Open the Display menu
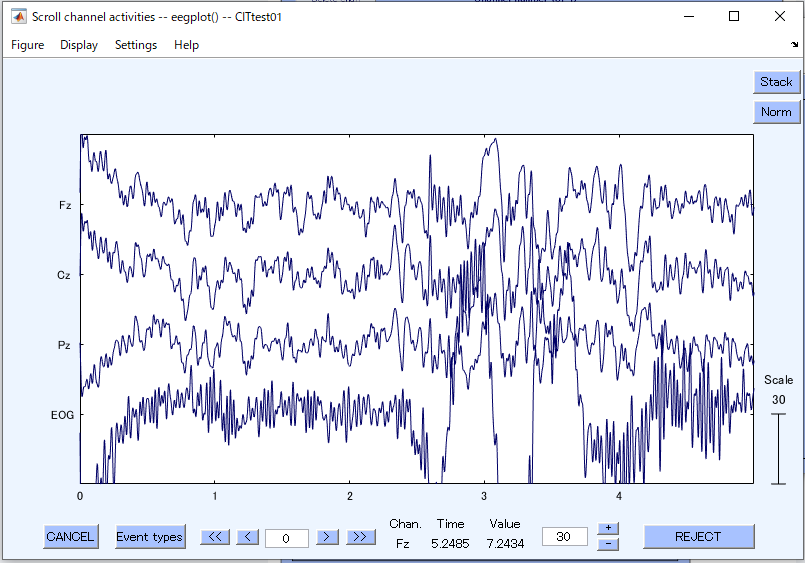The height and width of the screenshot is (563, 805). [79, 45]
